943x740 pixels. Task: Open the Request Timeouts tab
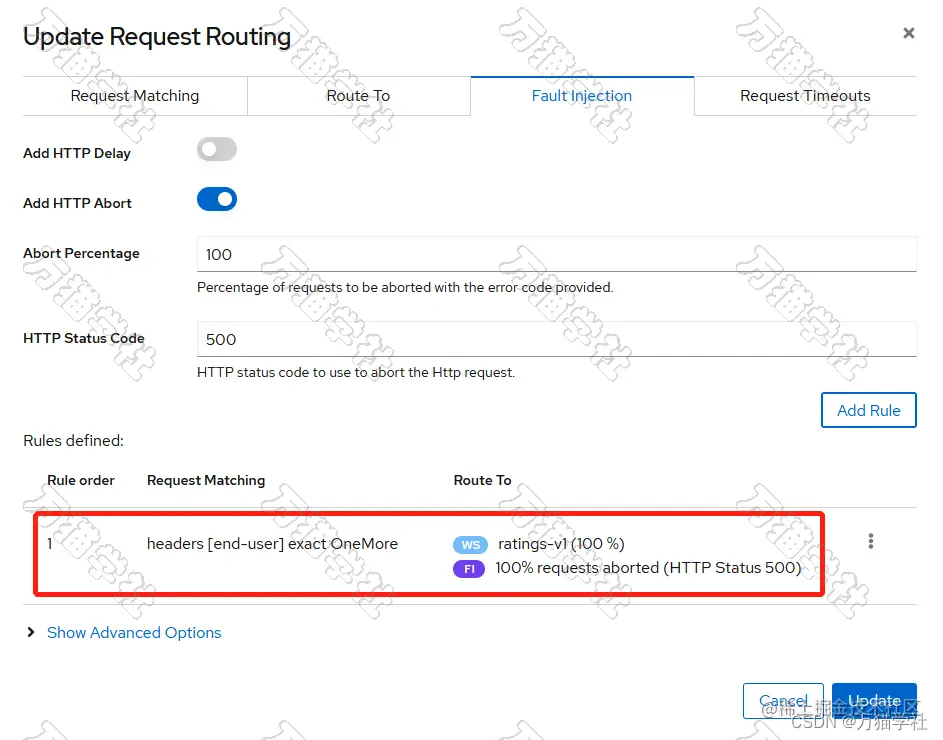click(805, 96)
